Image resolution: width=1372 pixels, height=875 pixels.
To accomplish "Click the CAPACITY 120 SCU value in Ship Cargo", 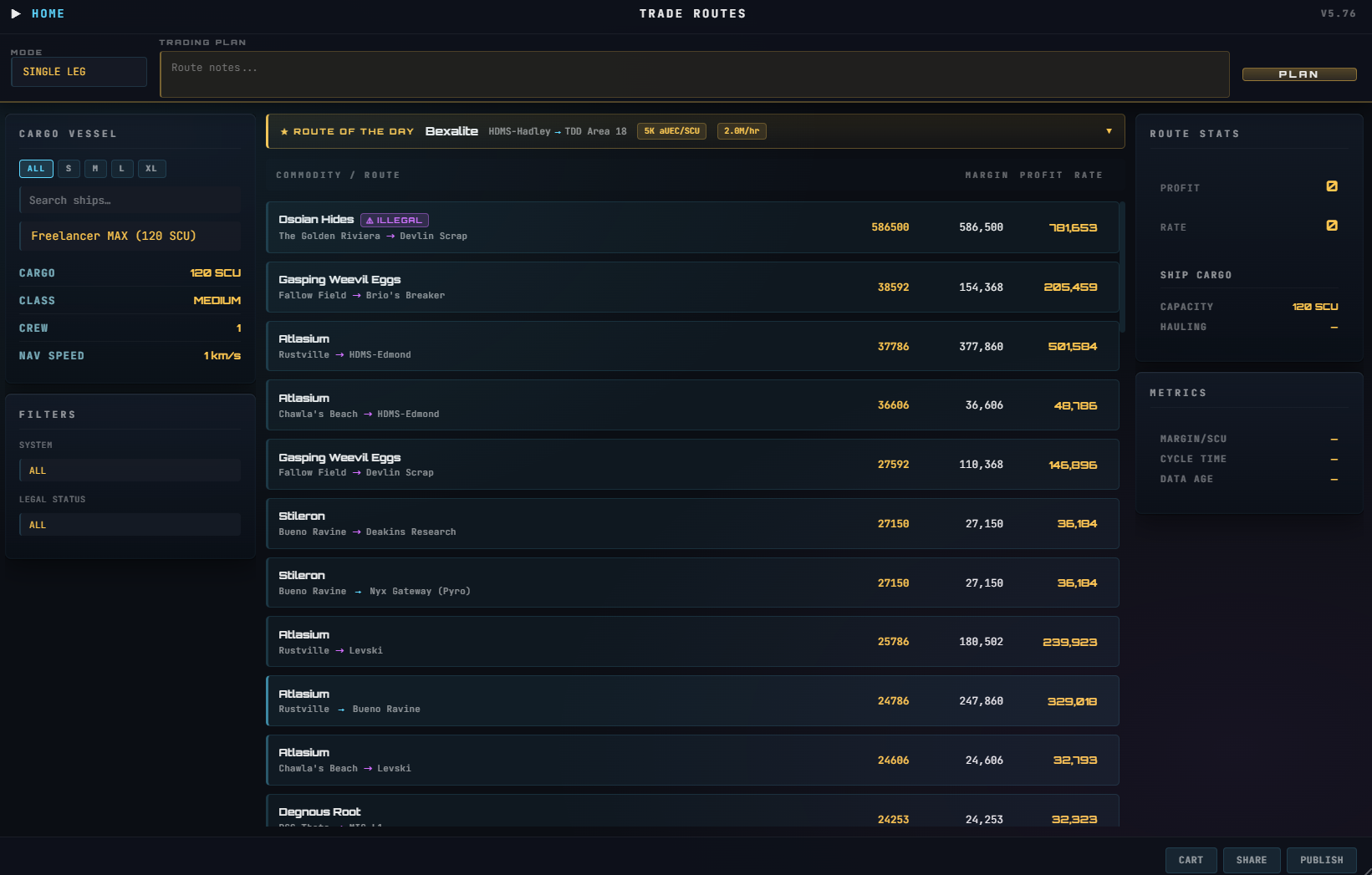I will click(x=1315, y=307).
